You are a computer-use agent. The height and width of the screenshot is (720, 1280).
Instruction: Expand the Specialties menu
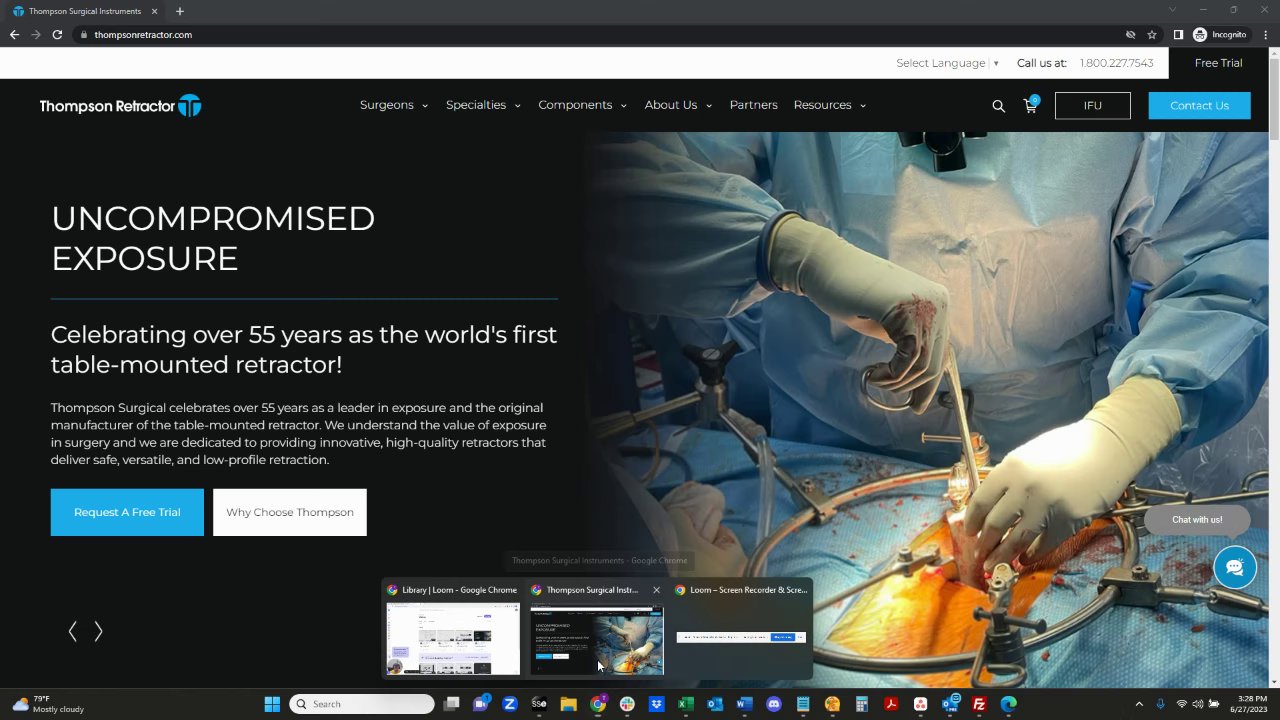point(483,105)
